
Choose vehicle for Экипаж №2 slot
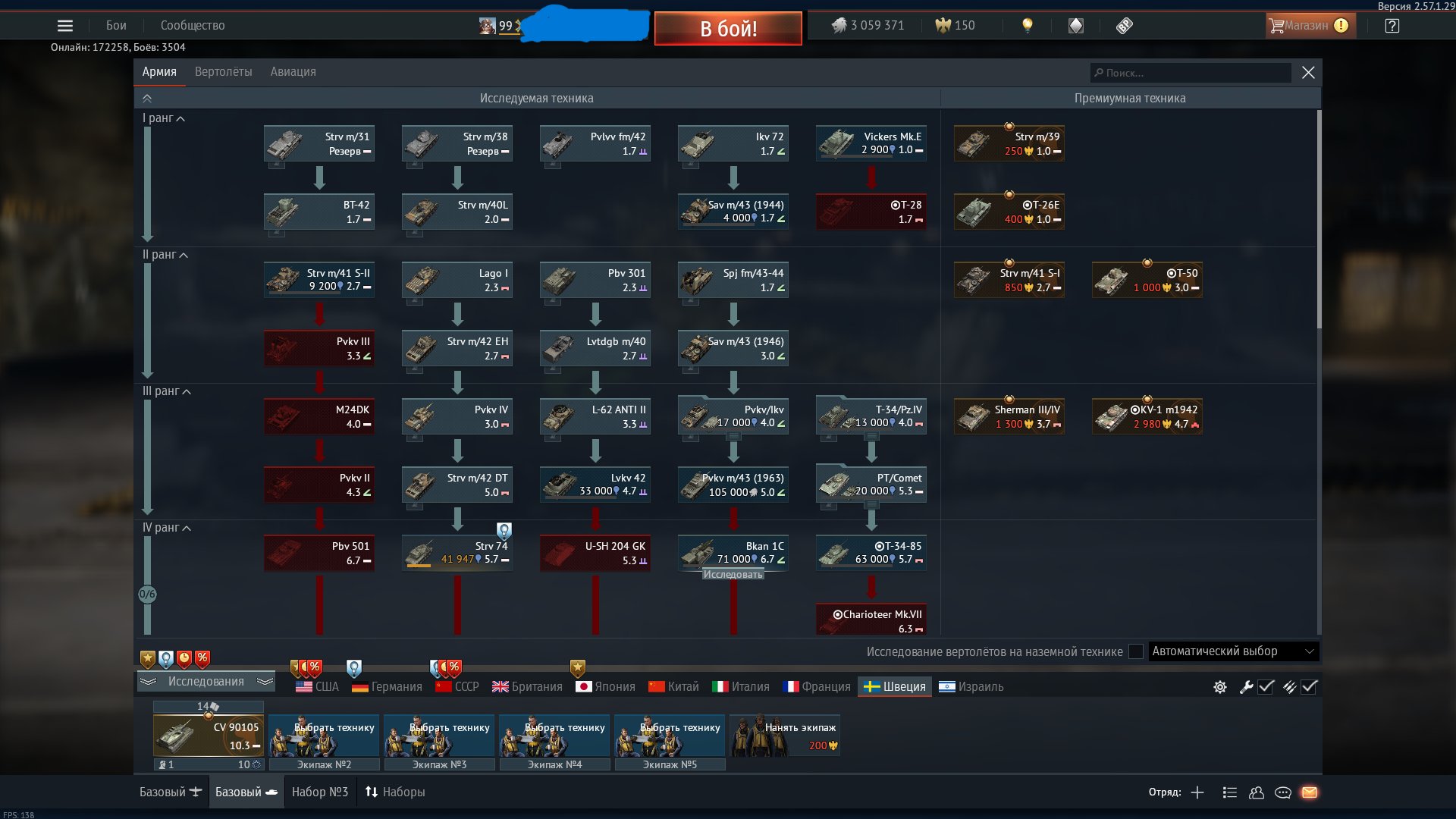point(324,736)
